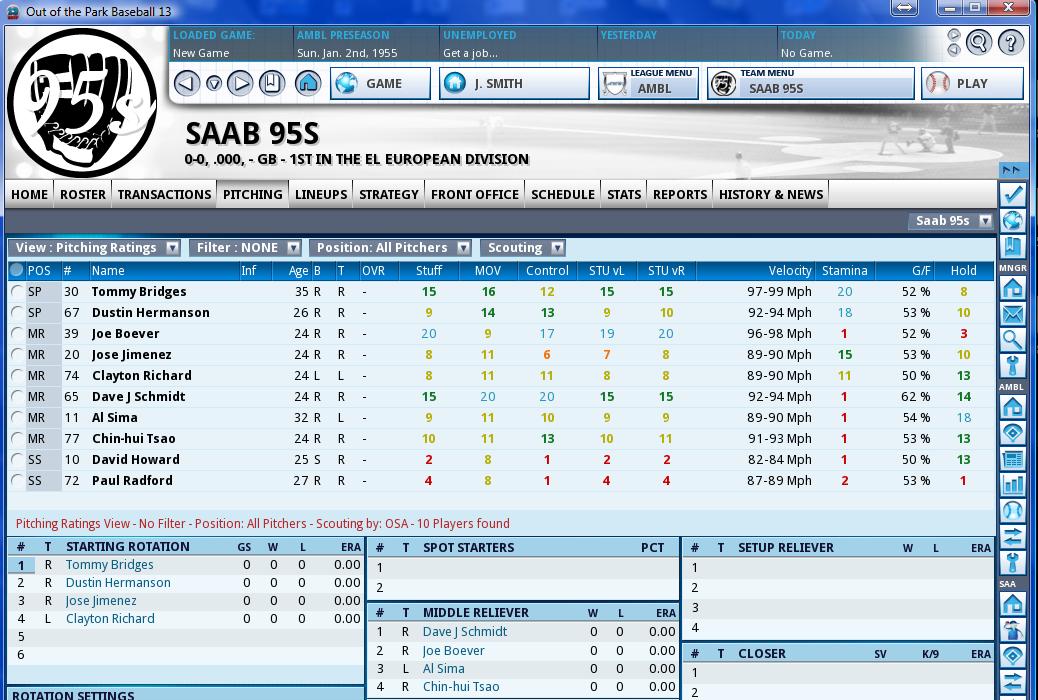
Task: Sort by the Stamina column header
Action: pos(845,270)
